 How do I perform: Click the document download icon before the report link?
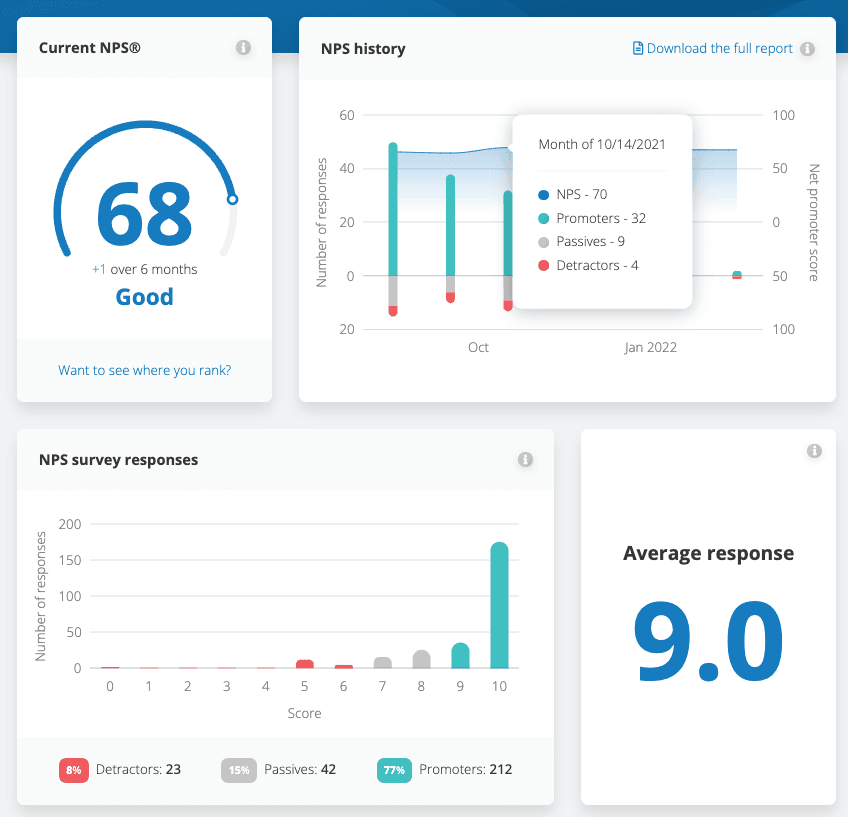click(636, 47)
